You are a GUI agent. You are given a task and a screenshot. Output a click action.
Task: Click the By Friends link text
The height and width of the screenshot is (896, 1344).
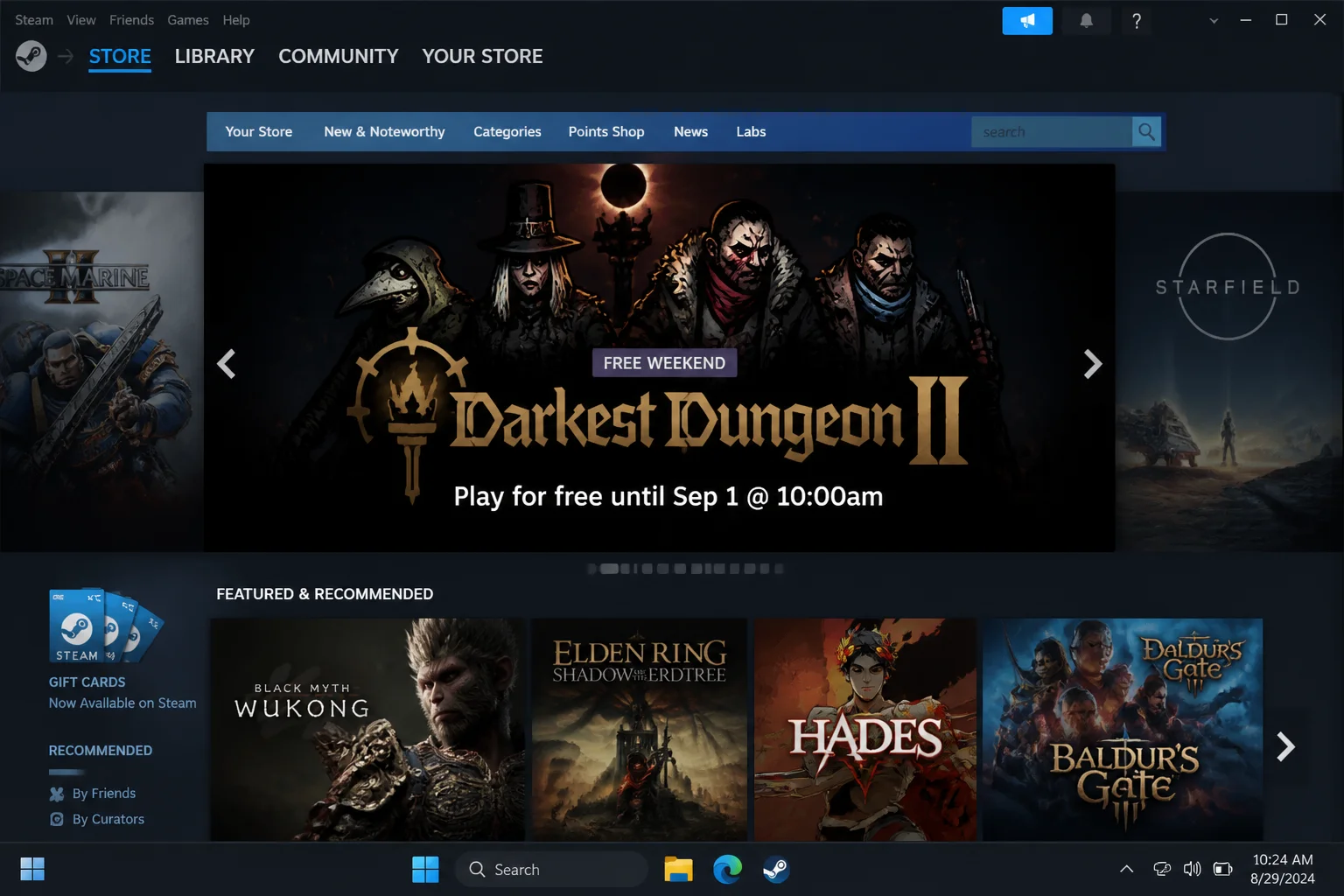pyautogui.click(x=104, y=794)
